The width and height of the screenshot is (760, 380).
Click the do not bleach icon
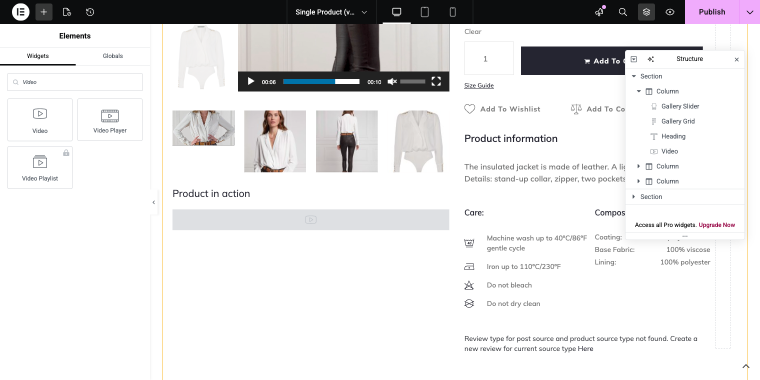pyautogui.click(x=469, y=285)
